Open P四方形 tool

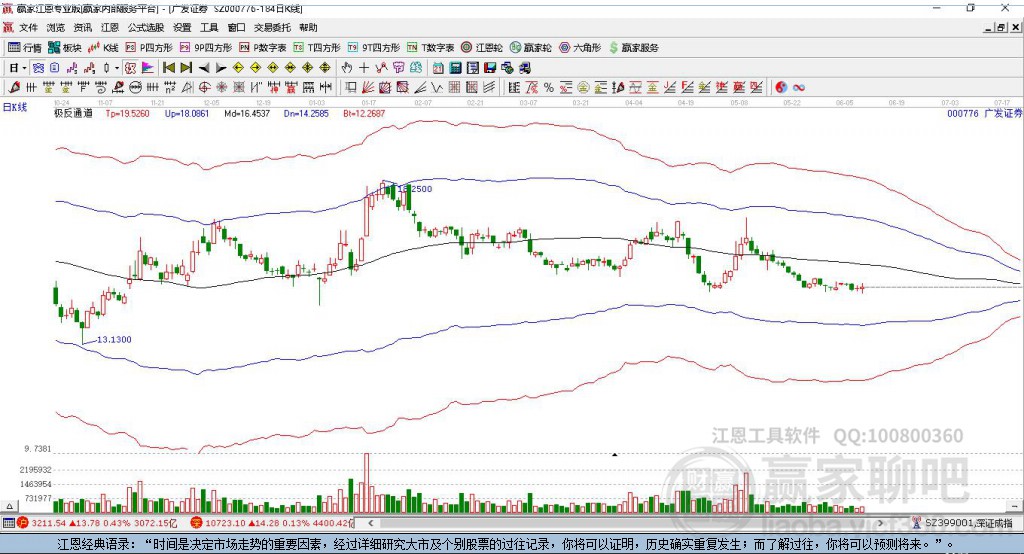click(x=149, y=48)
